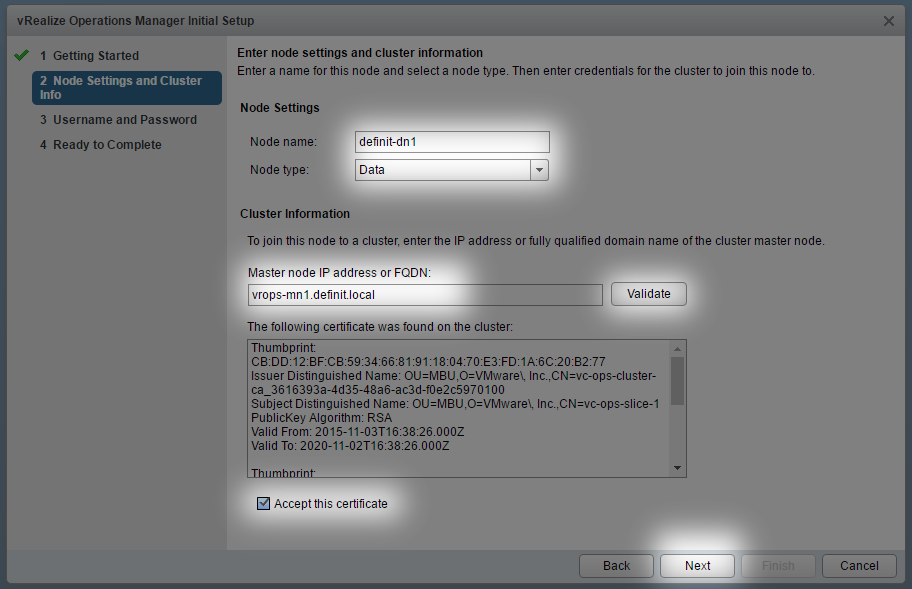Click into the Node name field
Viewport: 912px width, 589px height.
(452, 142)
